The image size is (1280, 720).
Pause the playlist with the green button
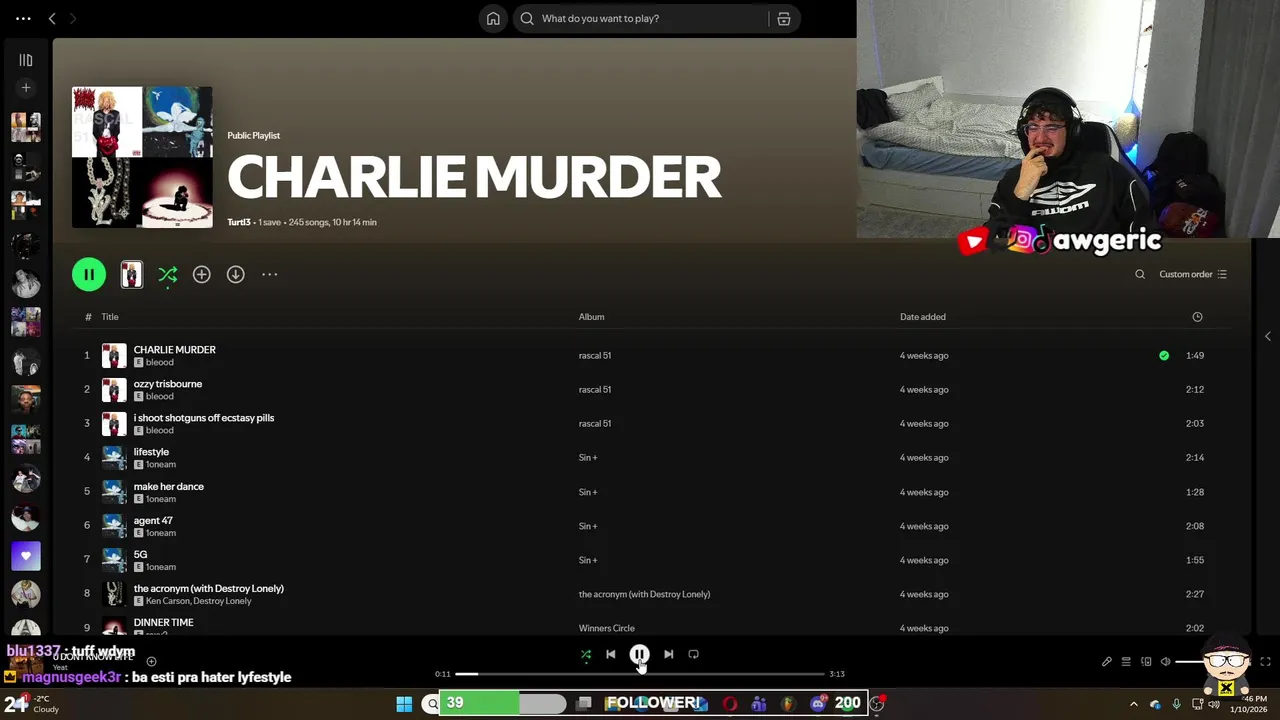[x=89, y=274]
